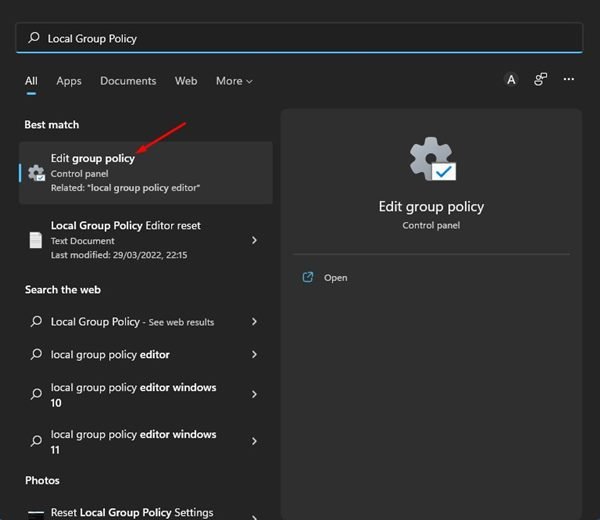The image size is (600, 520).
Task: Click magnifier icon beside local group policy editor
Action: (36, 354)
